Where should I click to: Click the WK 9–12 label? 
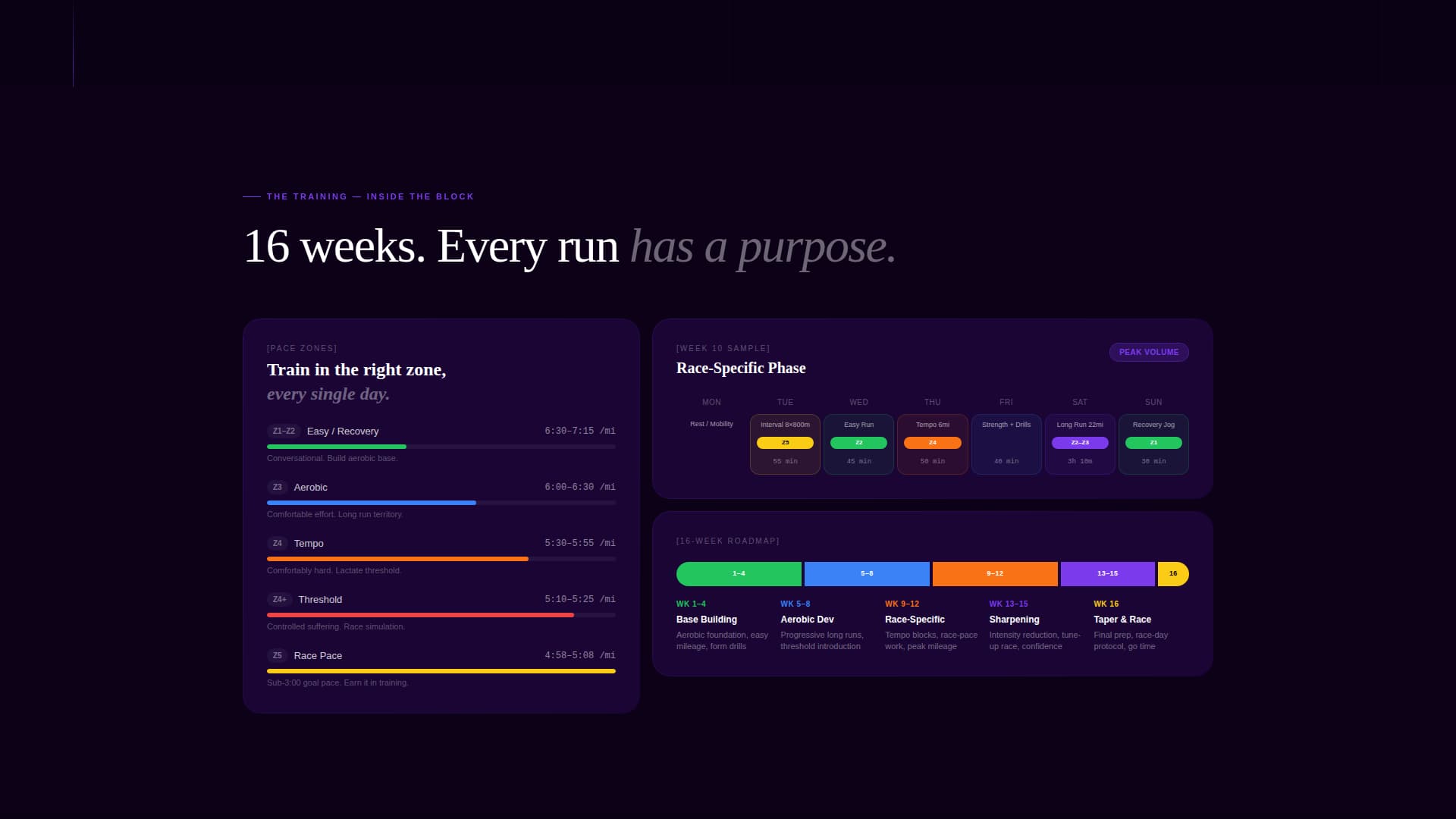coord(902,604)
